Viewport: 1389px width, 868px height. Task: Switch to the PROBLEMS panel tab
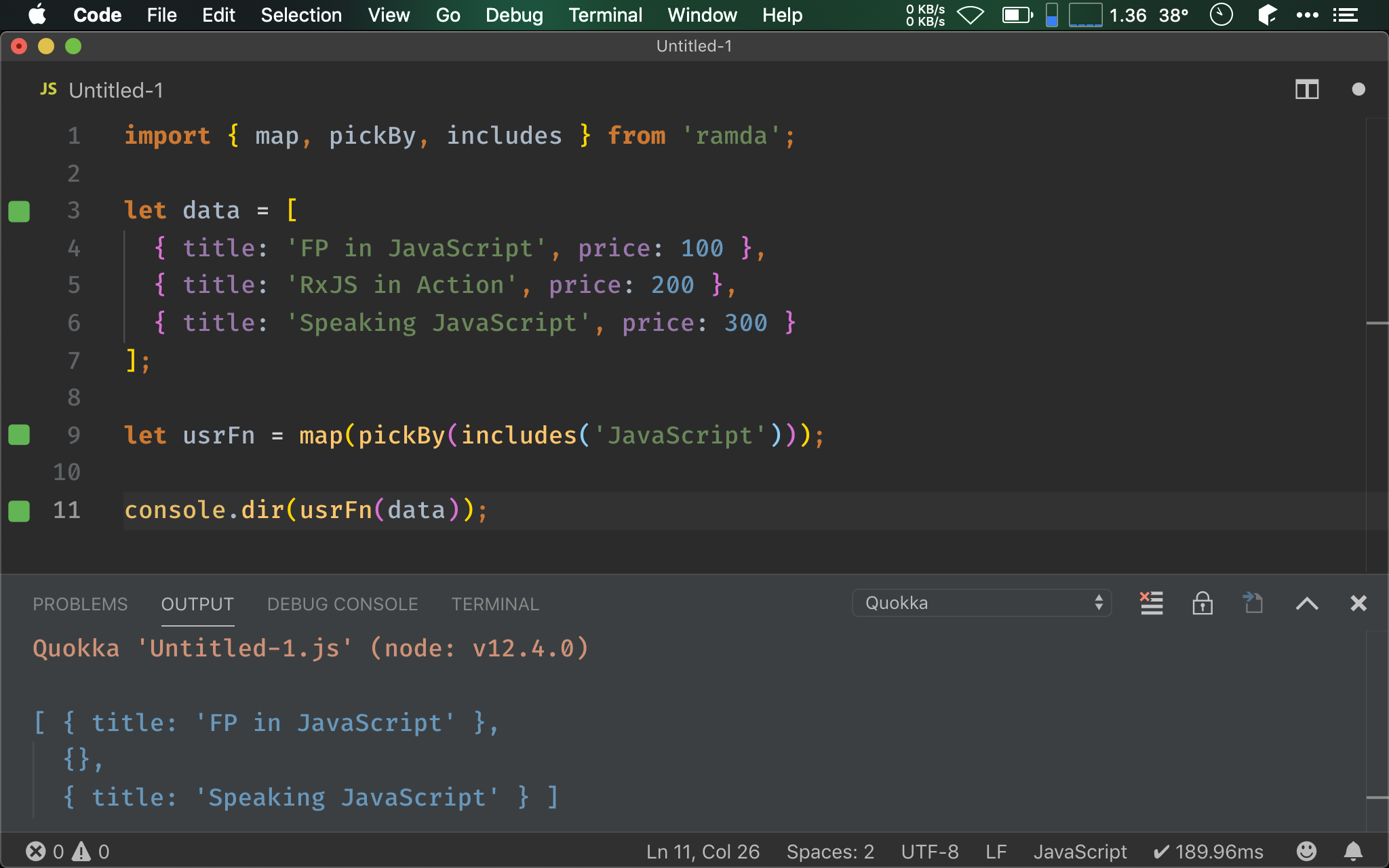pyautogui.click(x=80, y=604)
